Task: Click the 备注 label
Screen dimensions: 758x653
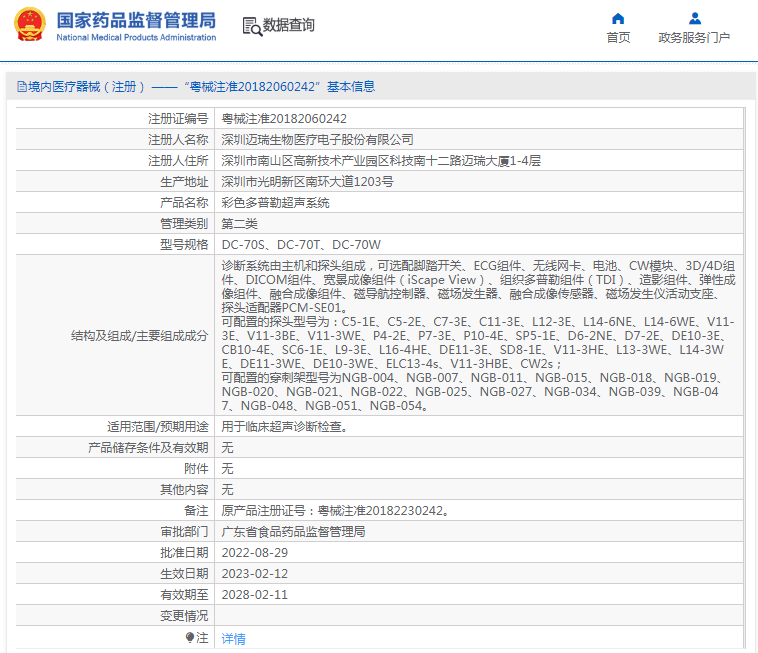Action: pos(196,510)
